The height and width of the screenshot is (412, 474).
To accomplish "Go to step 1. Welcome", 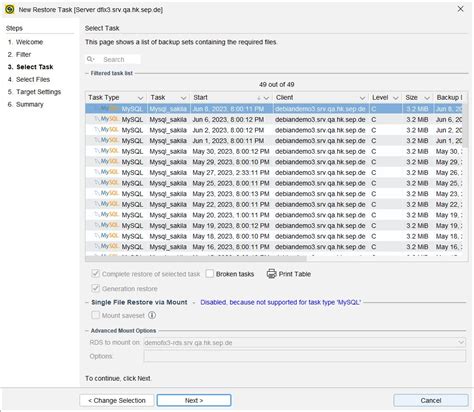I will tap(25, 42).
